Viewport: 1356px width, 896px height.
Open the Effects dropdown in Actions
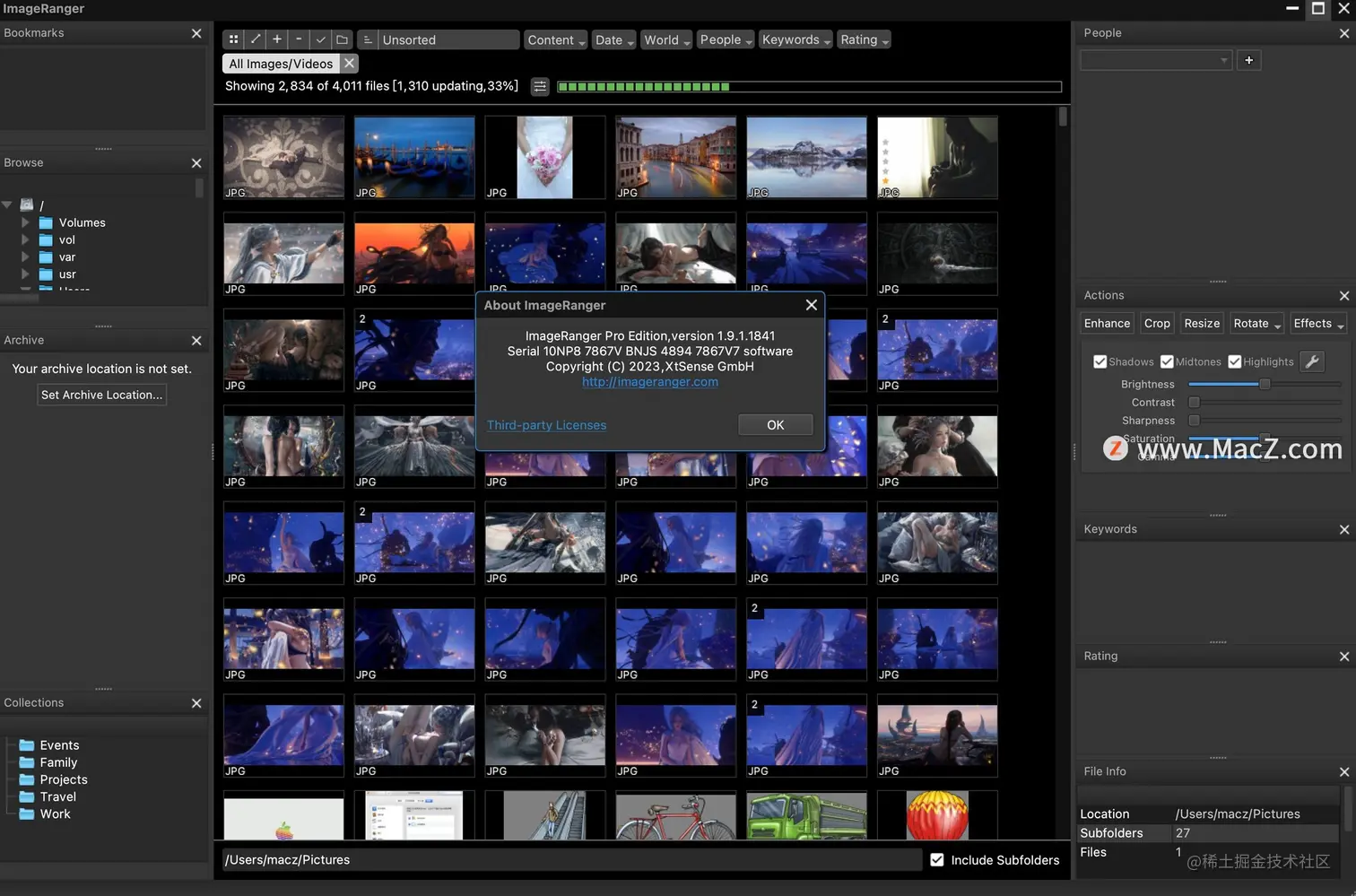pyautogui.click(x=1318, y=324)
